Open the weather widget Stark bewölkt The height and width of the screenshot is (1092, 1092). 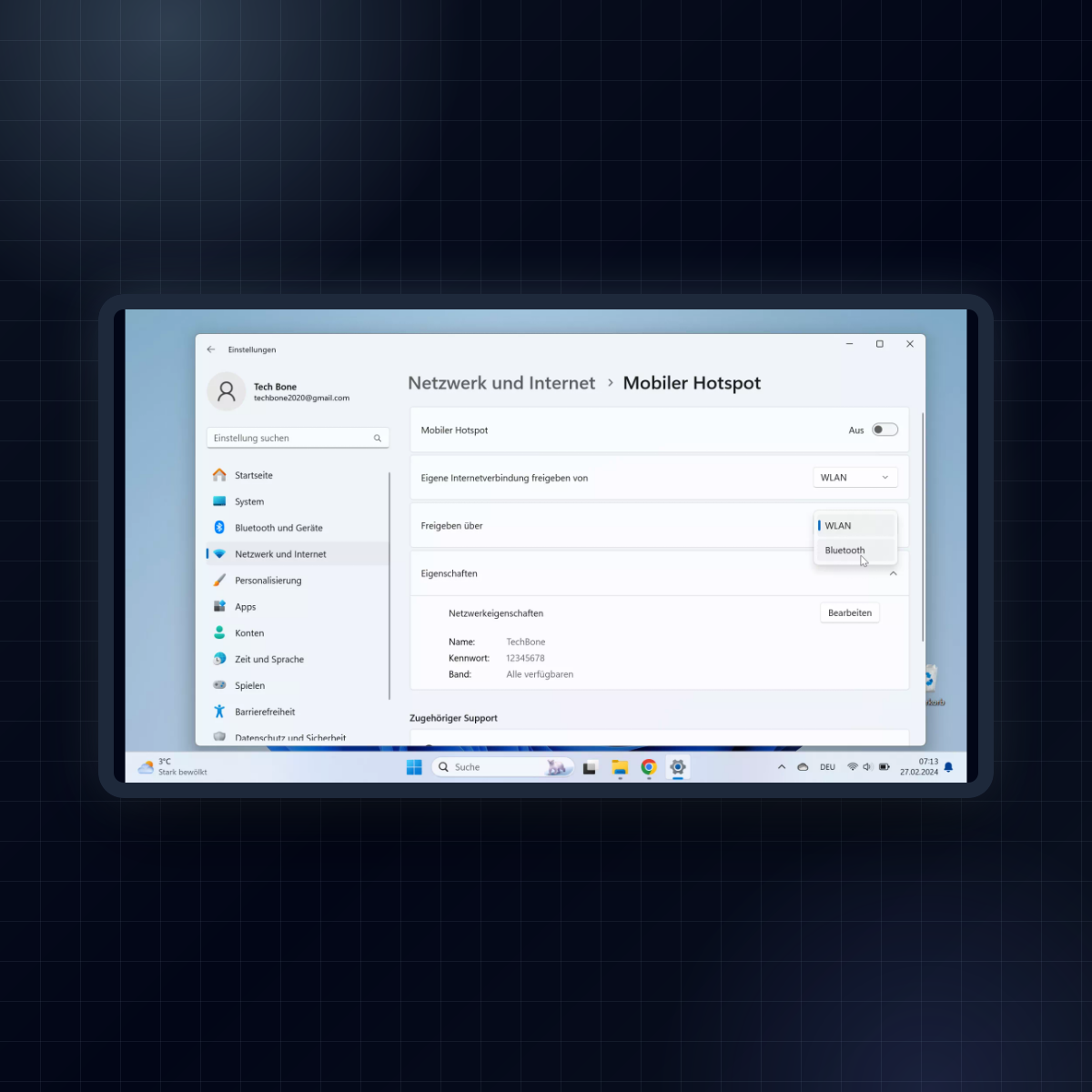point(173,767)
